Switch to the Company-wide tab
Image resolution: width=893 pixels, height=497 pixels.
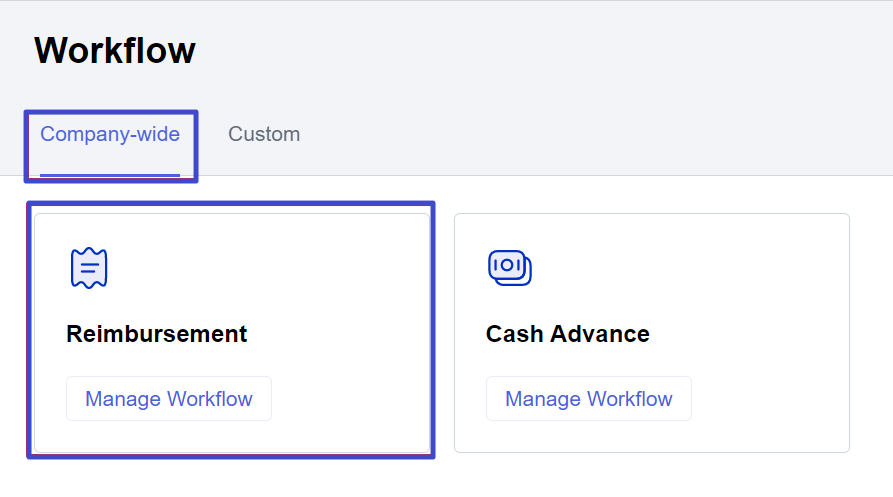(110, 134)
